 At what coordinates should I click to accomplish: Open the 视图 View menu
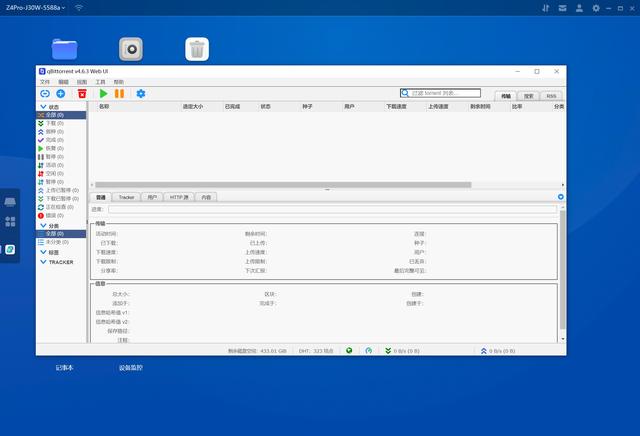pos(82,82)
